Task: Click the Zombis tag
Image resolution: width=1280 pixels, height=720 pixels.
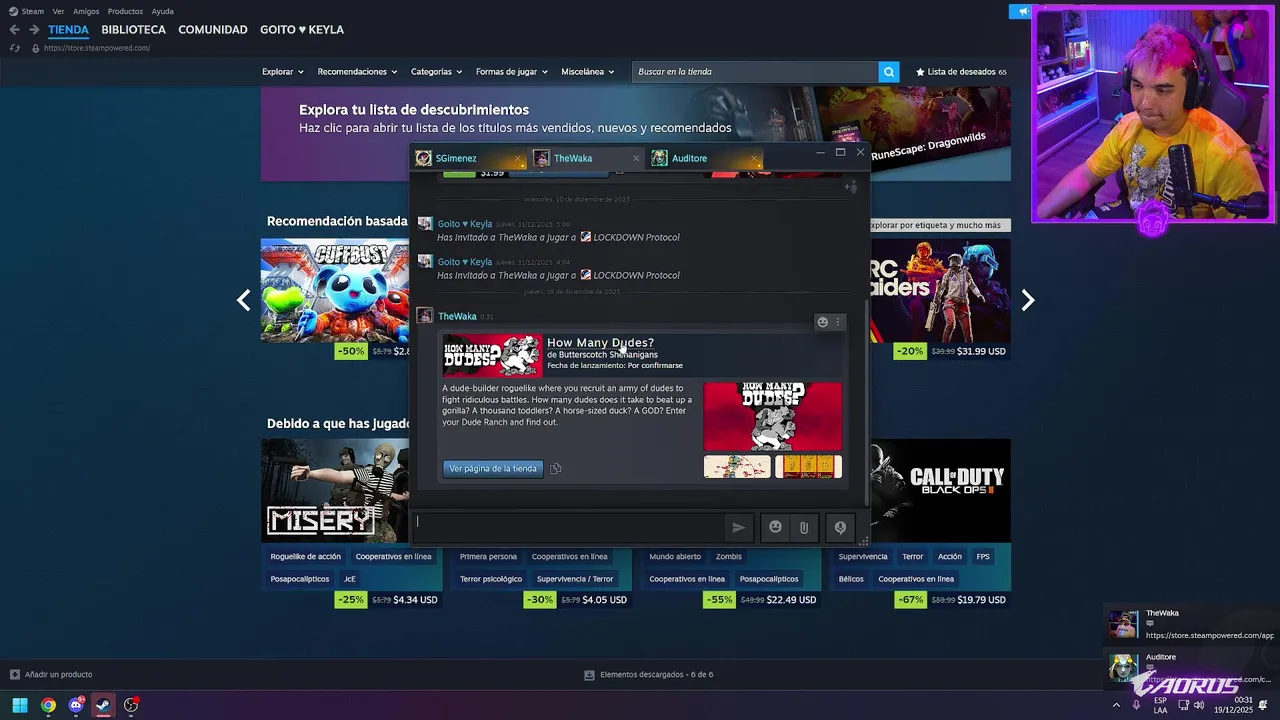Action: [x=729, y=557]
